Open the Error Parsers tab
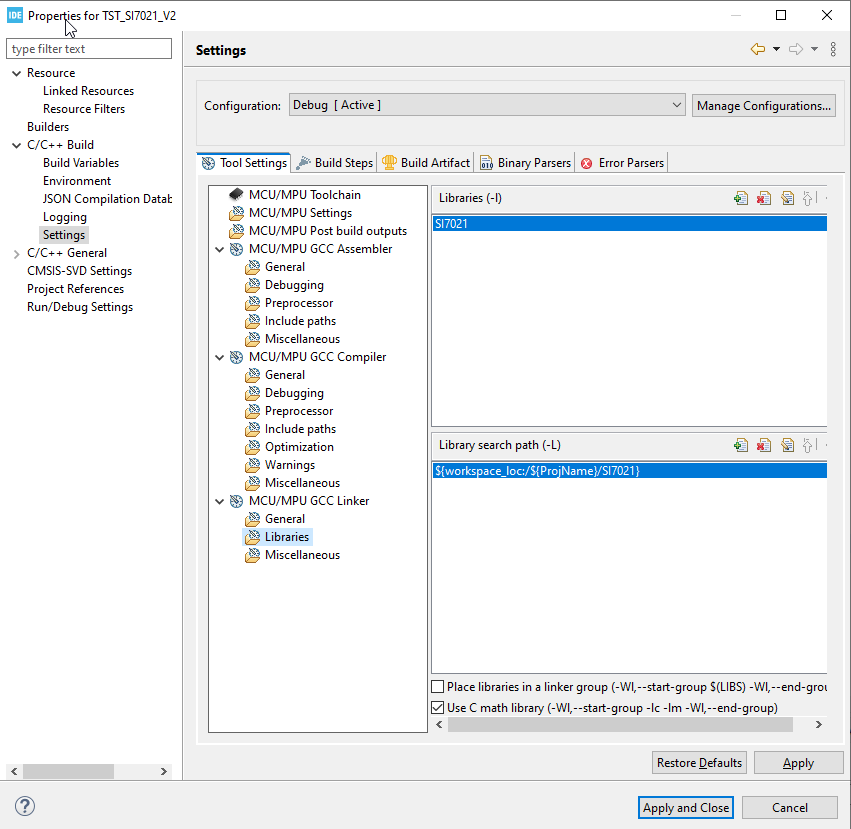The height and width of the screenshot is (829, 851). point(622,162)
